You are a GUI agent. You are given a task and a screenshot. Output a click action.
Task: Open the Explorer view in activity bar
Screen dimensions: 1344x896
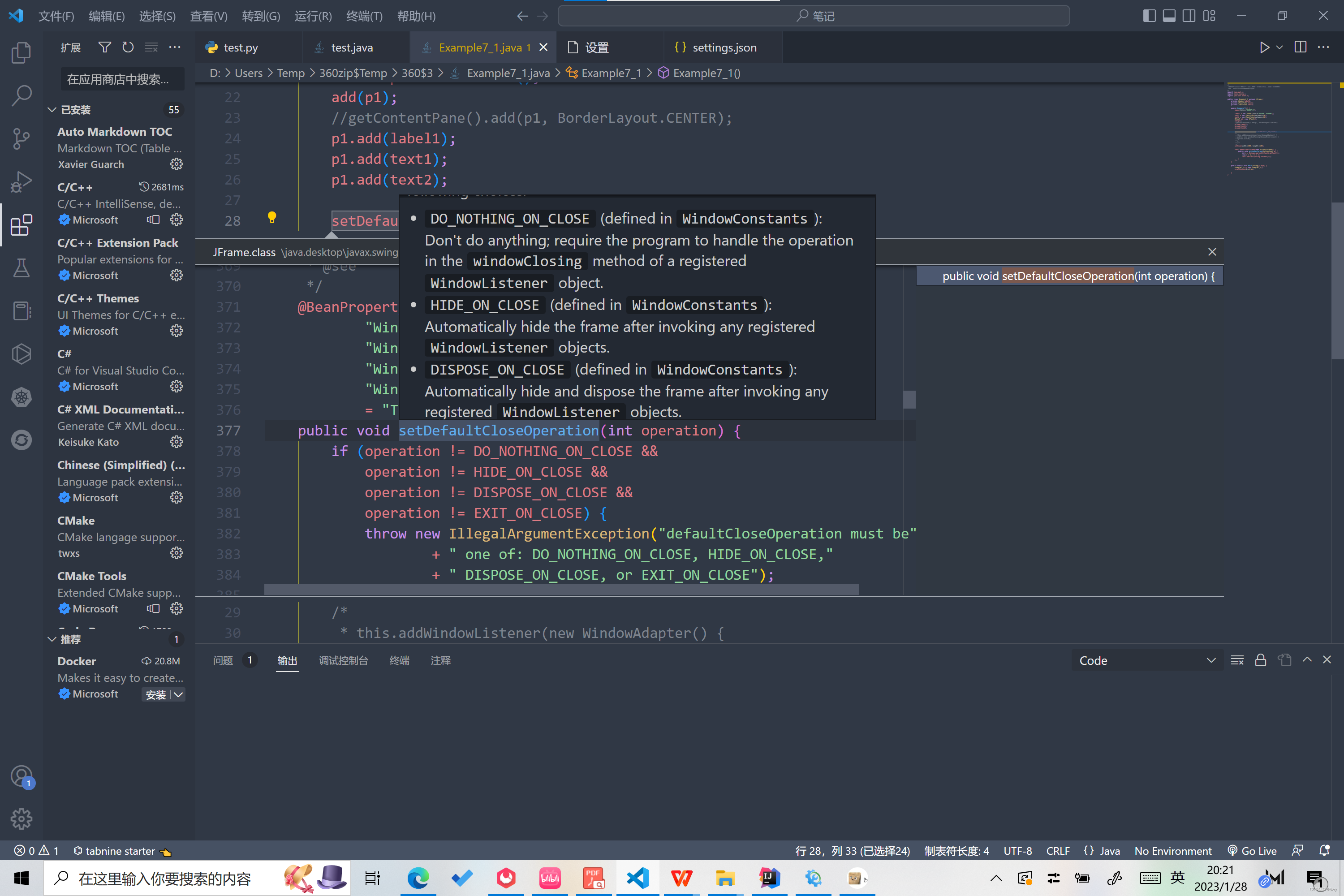[x=21, y=52]
